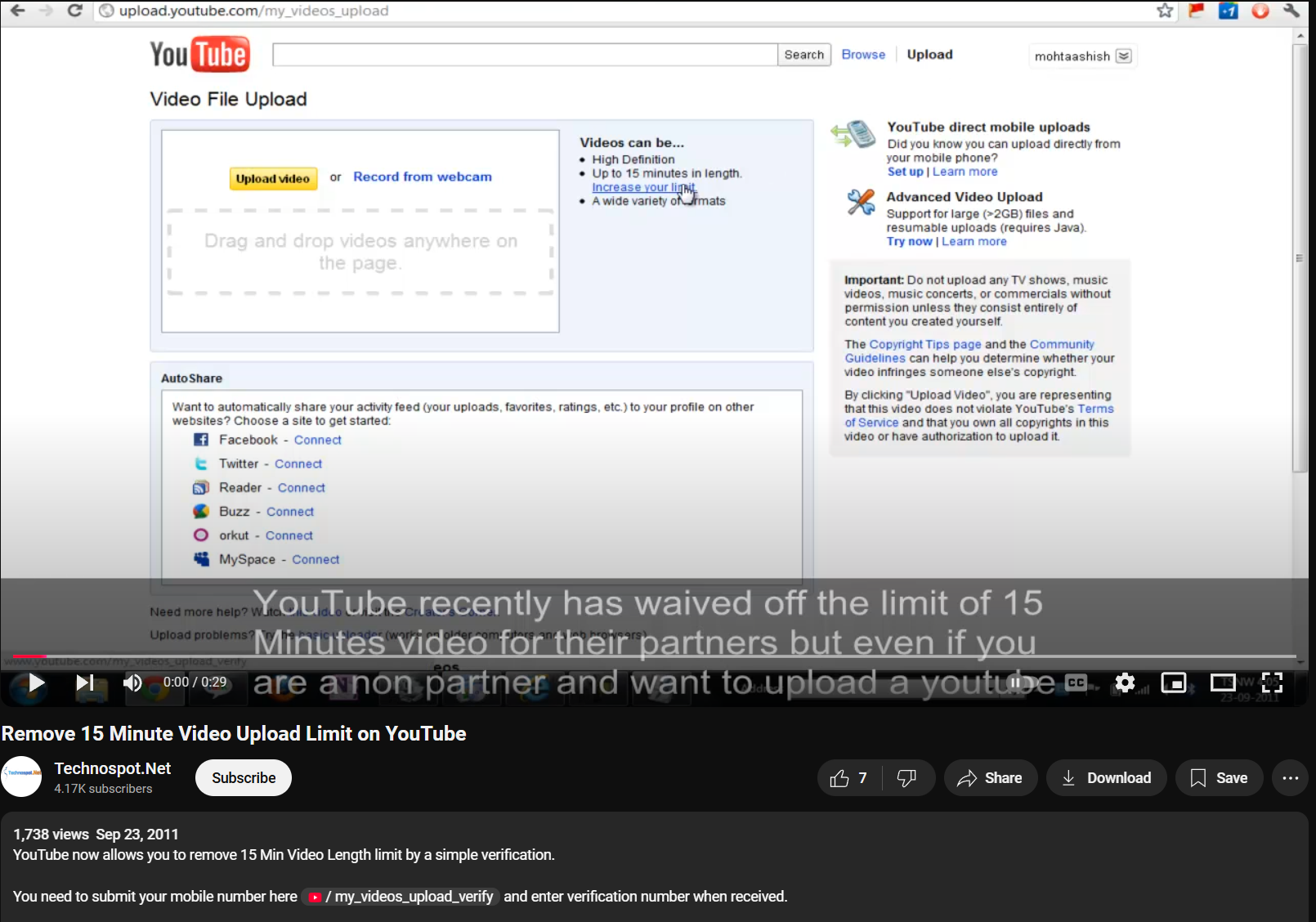Image resolution: width=1316 pixels, height=922 pixels.
Task: Click the browser forward arrow
Action: coord(46,11)
